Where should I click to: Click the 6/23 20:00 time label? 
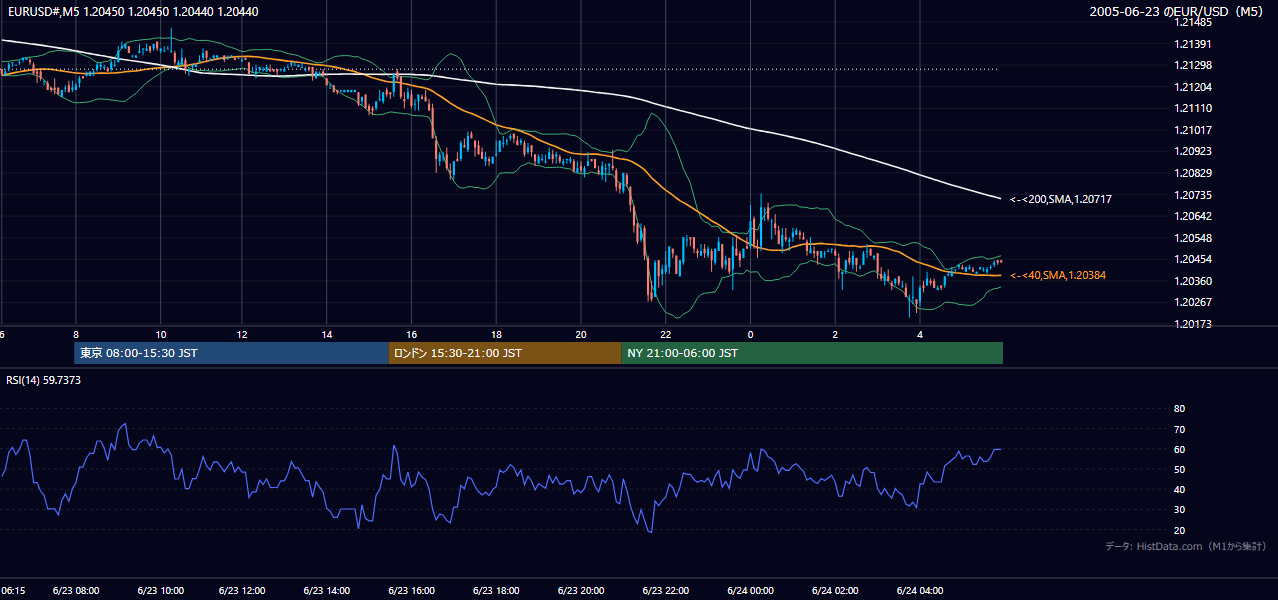coord(581,591)
